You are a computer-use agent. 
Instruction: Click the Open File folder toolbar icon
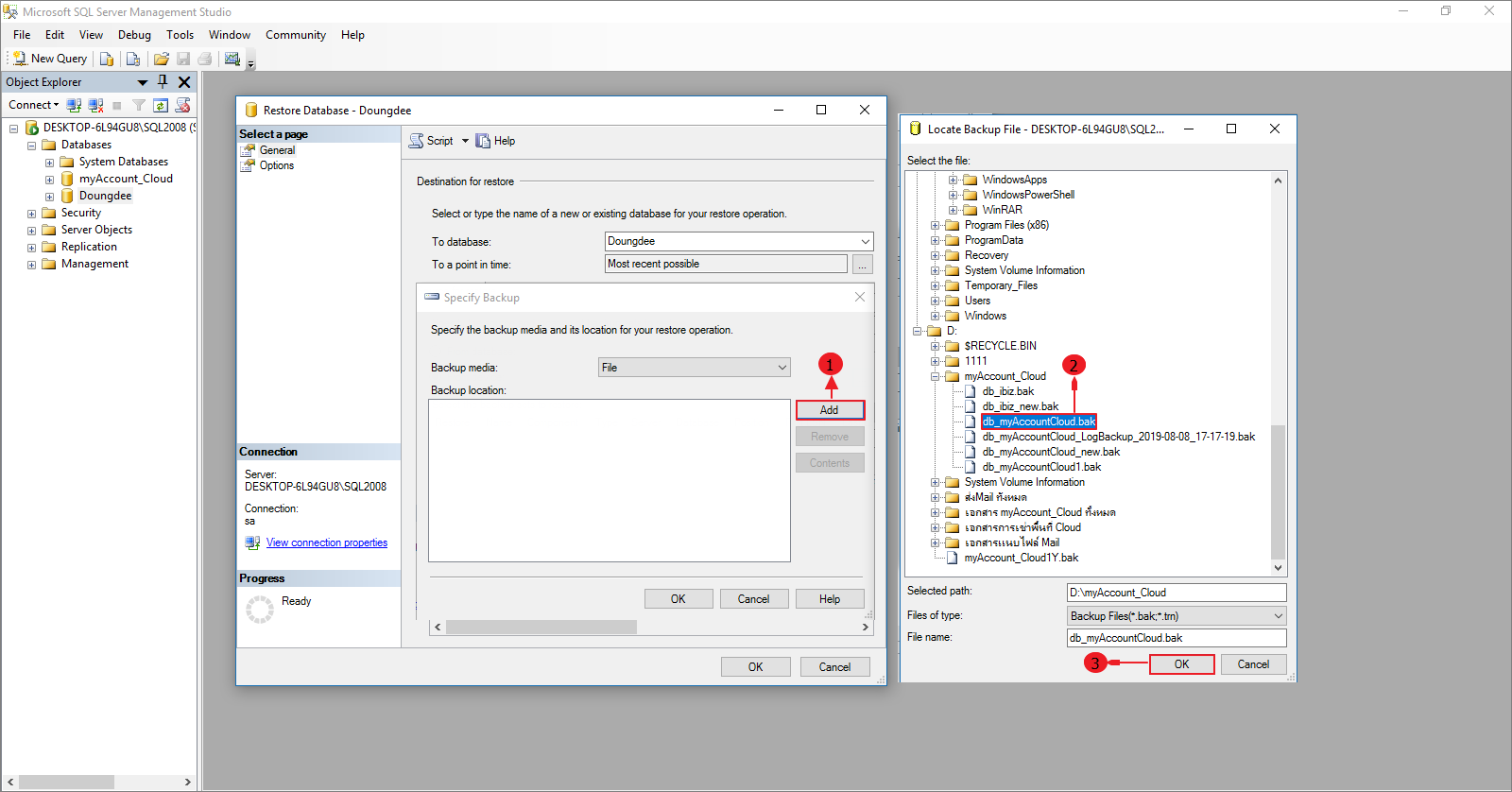[x=162, y=59]
